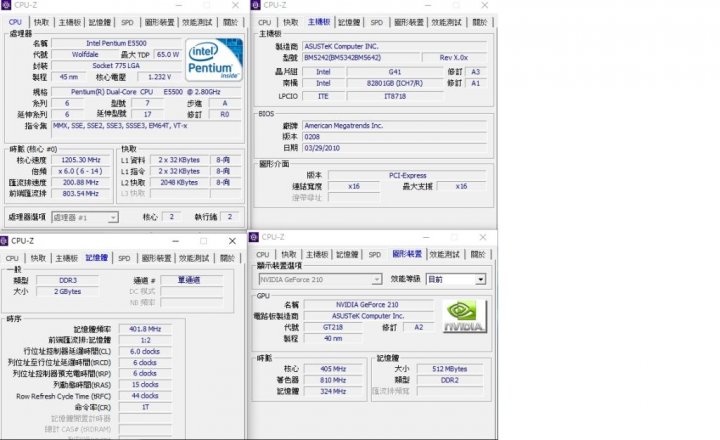Viewport: 720px width, 440px height.
Task: Go to 圖形裝置 tab in memory window
Action: pyautogui.click(x=156, y=258)
